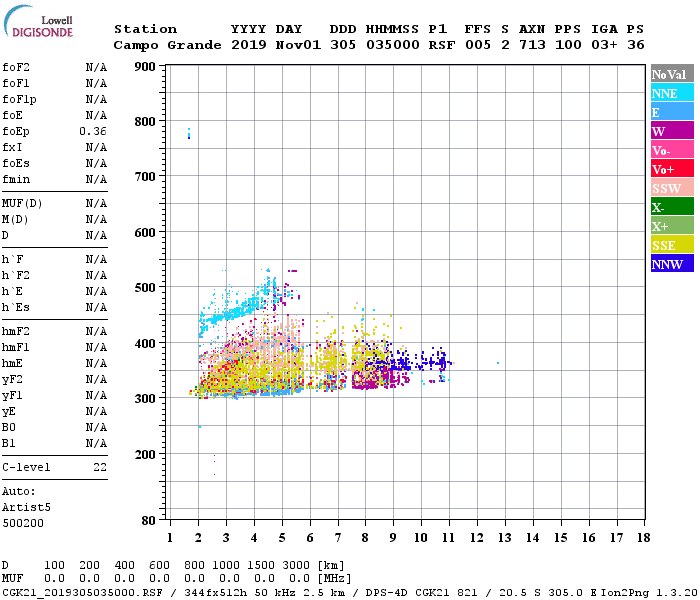The image size is (700, 600).
Task: Click the 300 km height axis label
Action: (145, 398)
